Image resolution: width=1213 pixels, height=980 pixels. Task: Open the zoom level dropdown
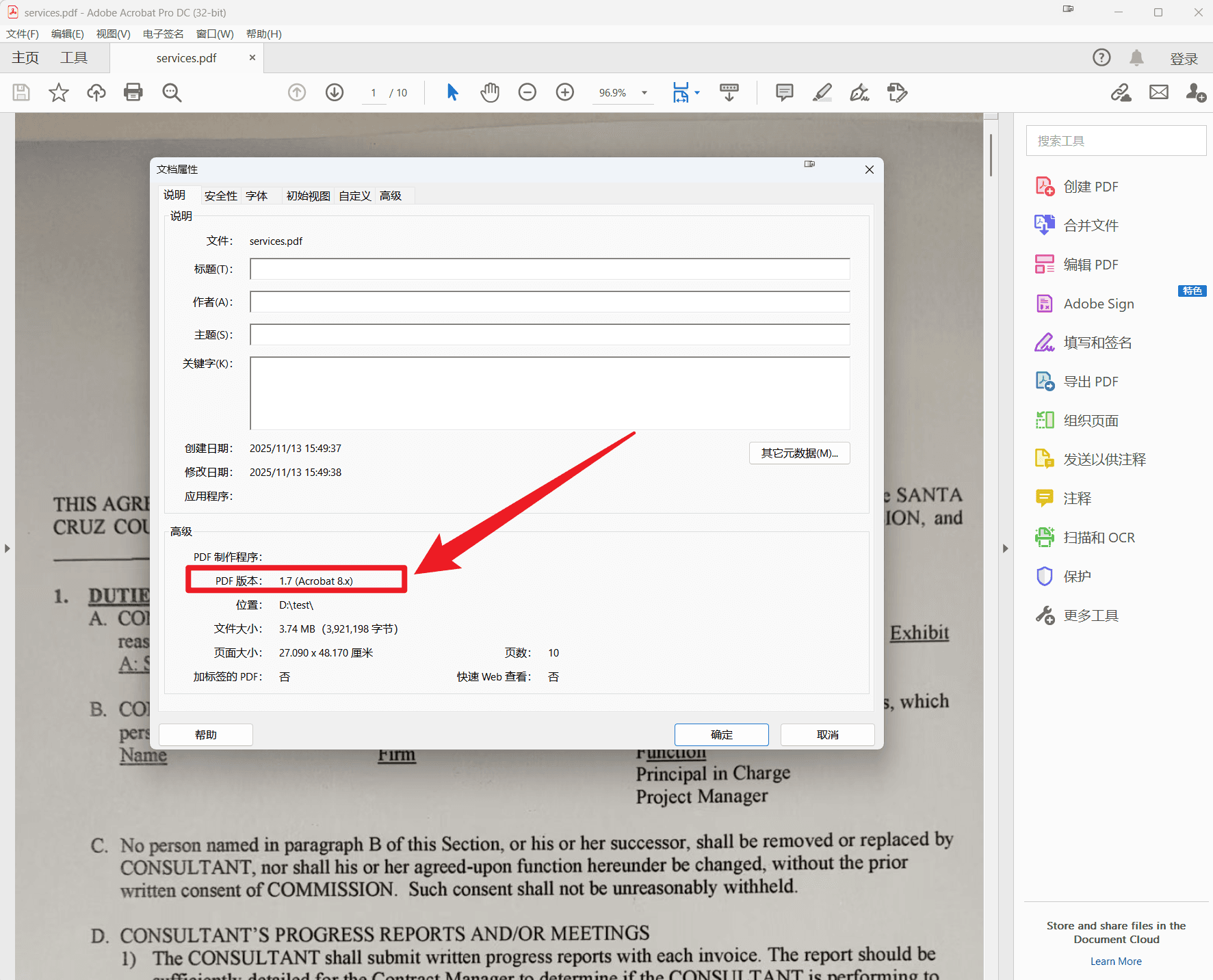(644, 93)
